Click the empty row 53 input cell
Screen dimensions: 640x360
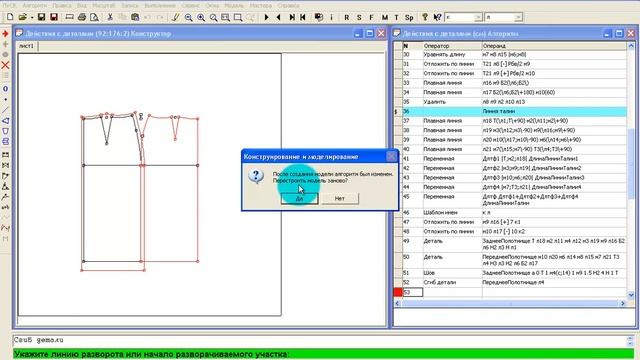[413, 292]
